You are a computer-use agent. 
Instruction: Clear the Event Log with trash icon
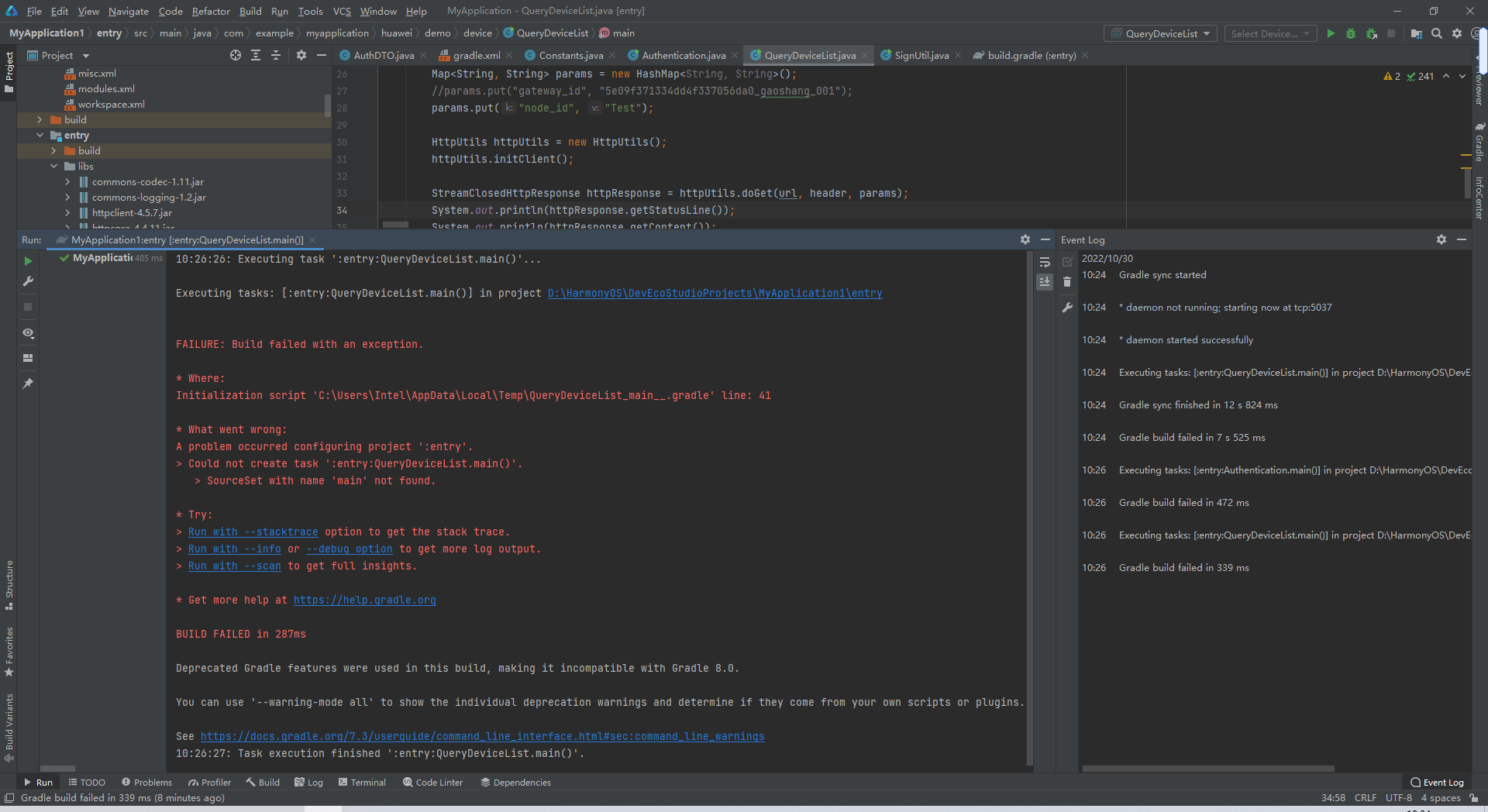click(1067, 282)
